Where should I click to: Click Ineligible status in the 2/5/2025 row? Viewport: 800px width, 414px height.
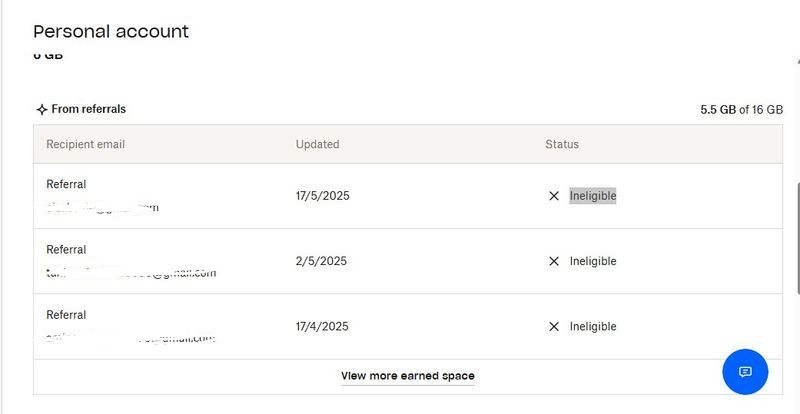[x=593, y=261]
